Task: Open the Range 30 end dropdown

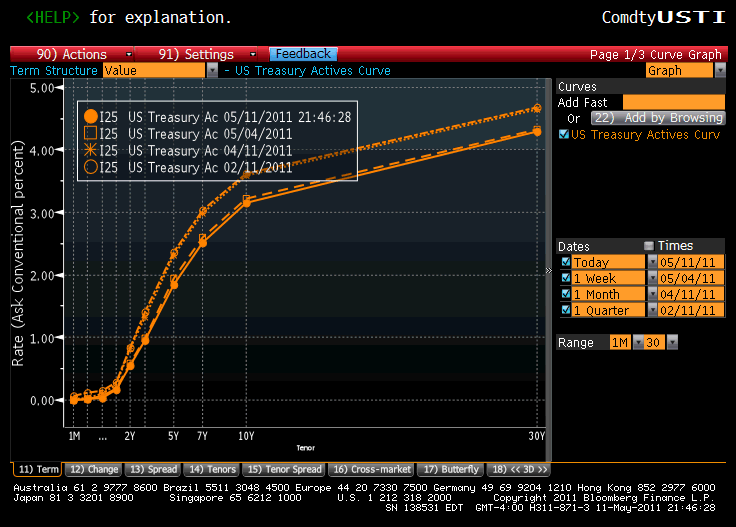Action: [x=672, y=343]
